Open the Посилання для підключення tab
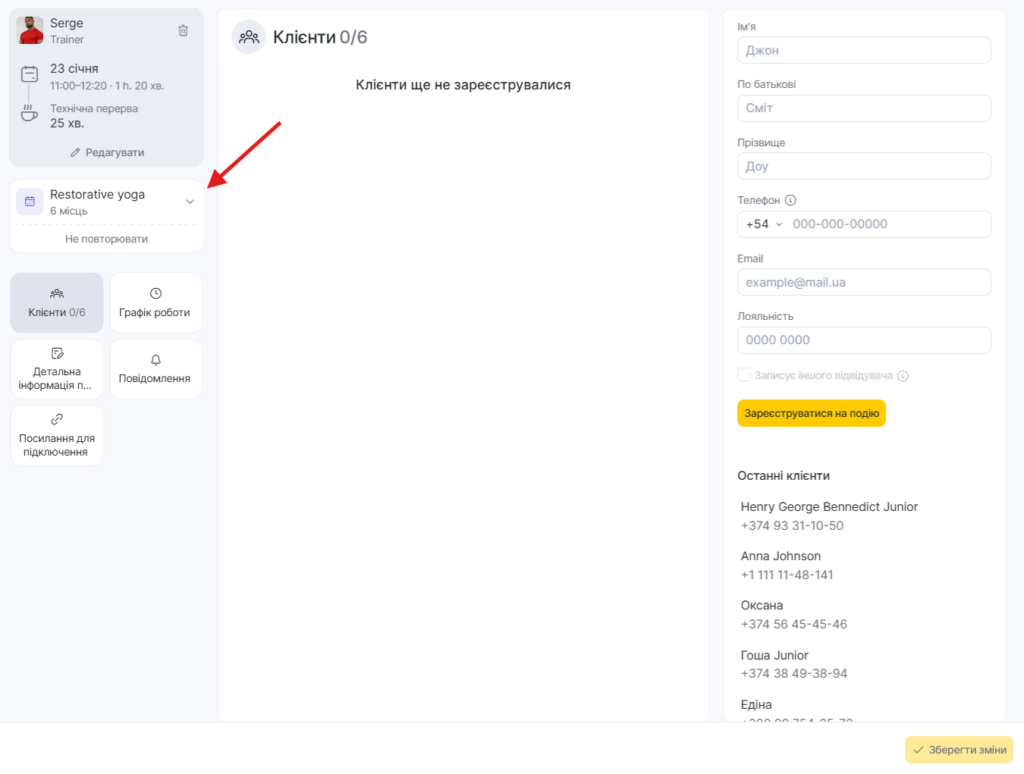Viewport: 1024px width, 774px height. pyautogui.click(x=57, y=435)
